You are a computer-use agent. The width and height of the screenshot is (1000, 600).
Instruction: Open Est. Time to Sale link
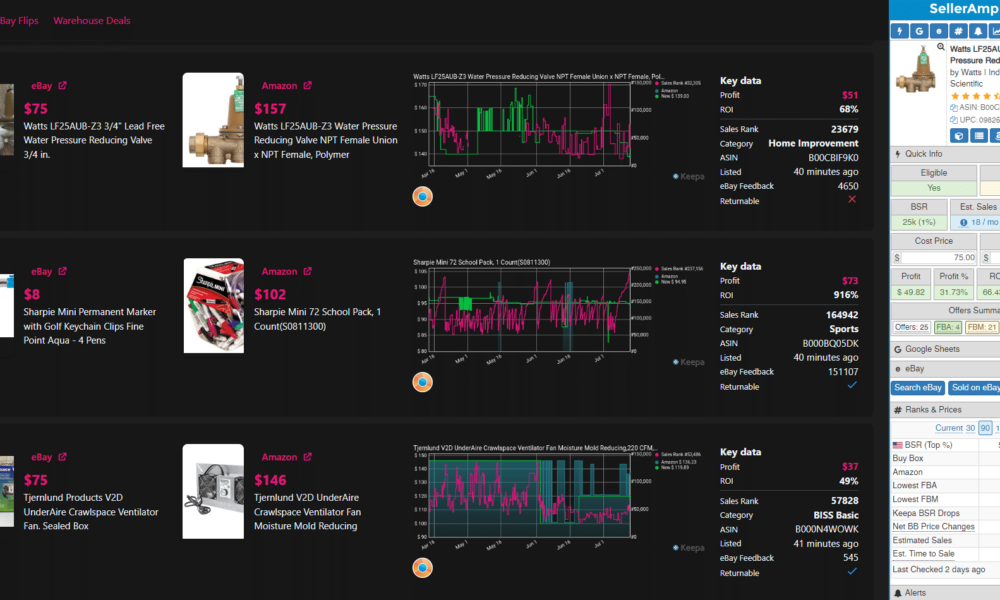(x=923, y=553)
